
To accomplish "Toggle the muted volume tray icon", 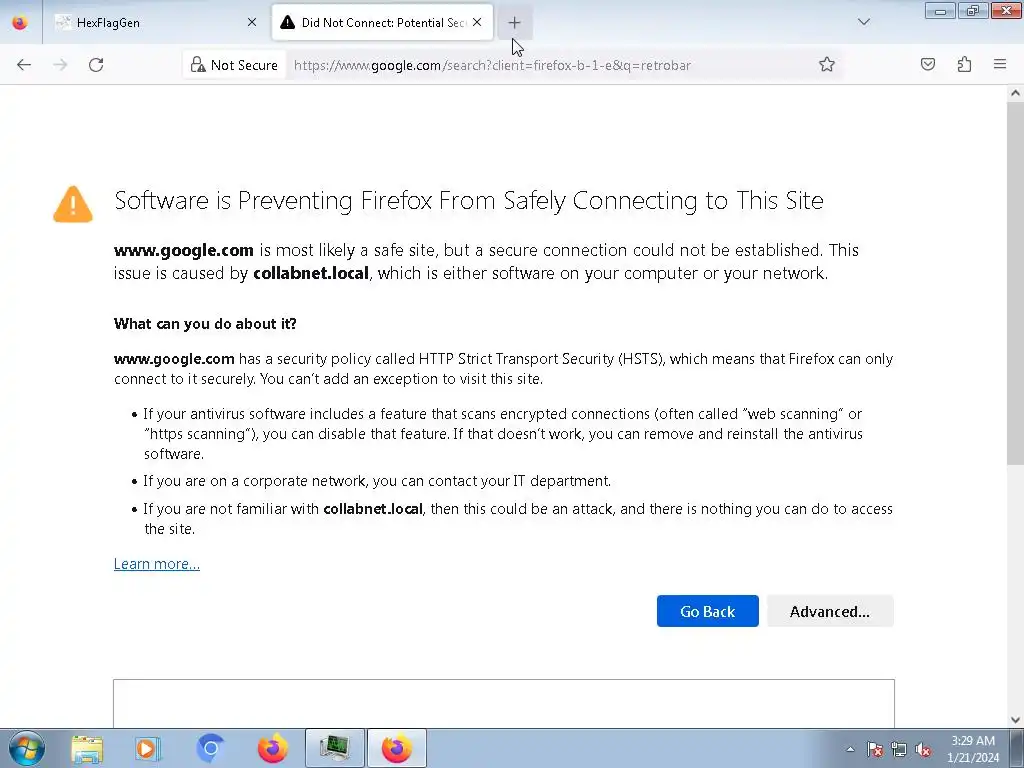I will [x=924, y=749].
